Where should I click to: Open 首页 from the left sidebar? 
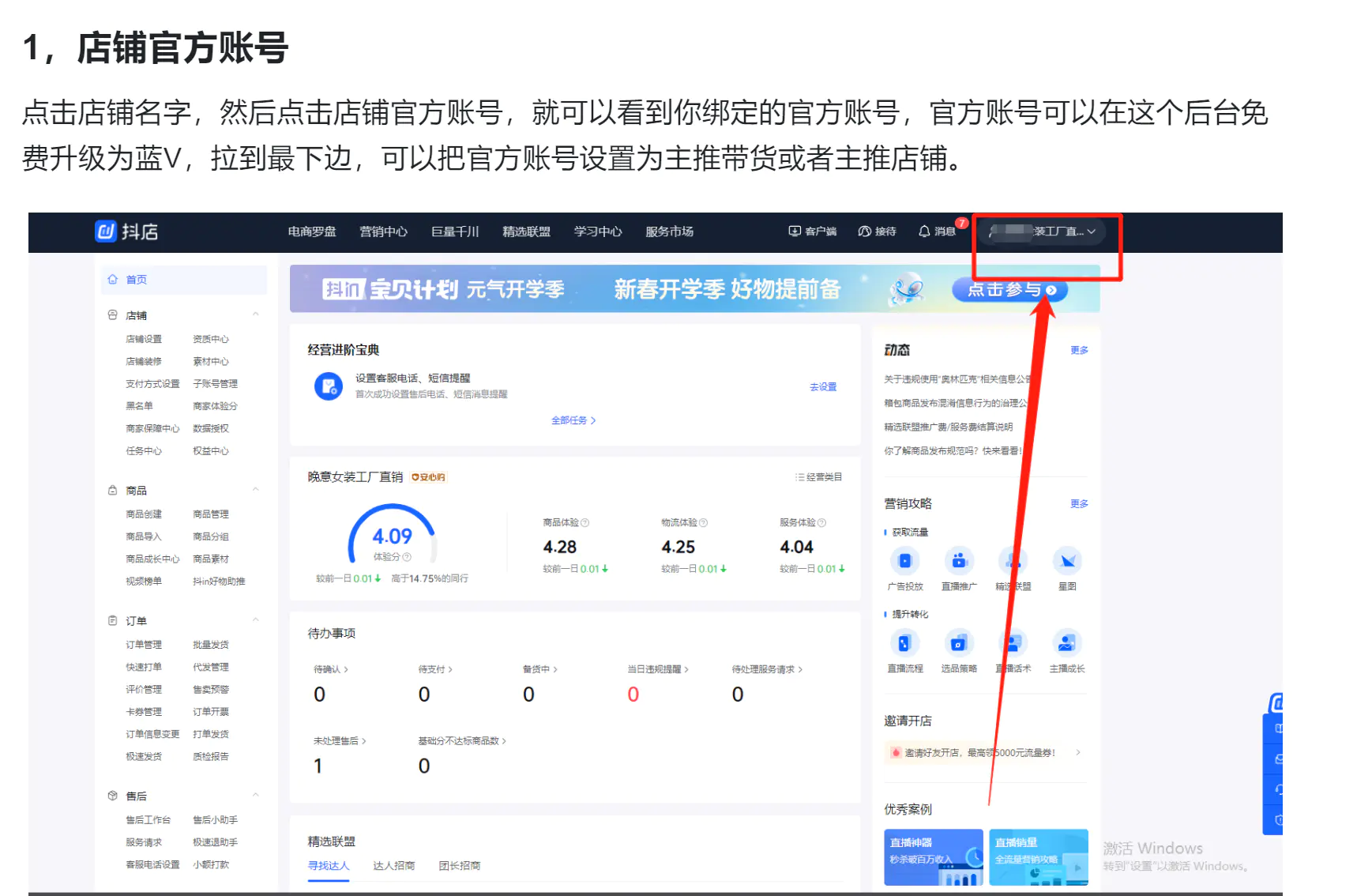click(136, 279)
